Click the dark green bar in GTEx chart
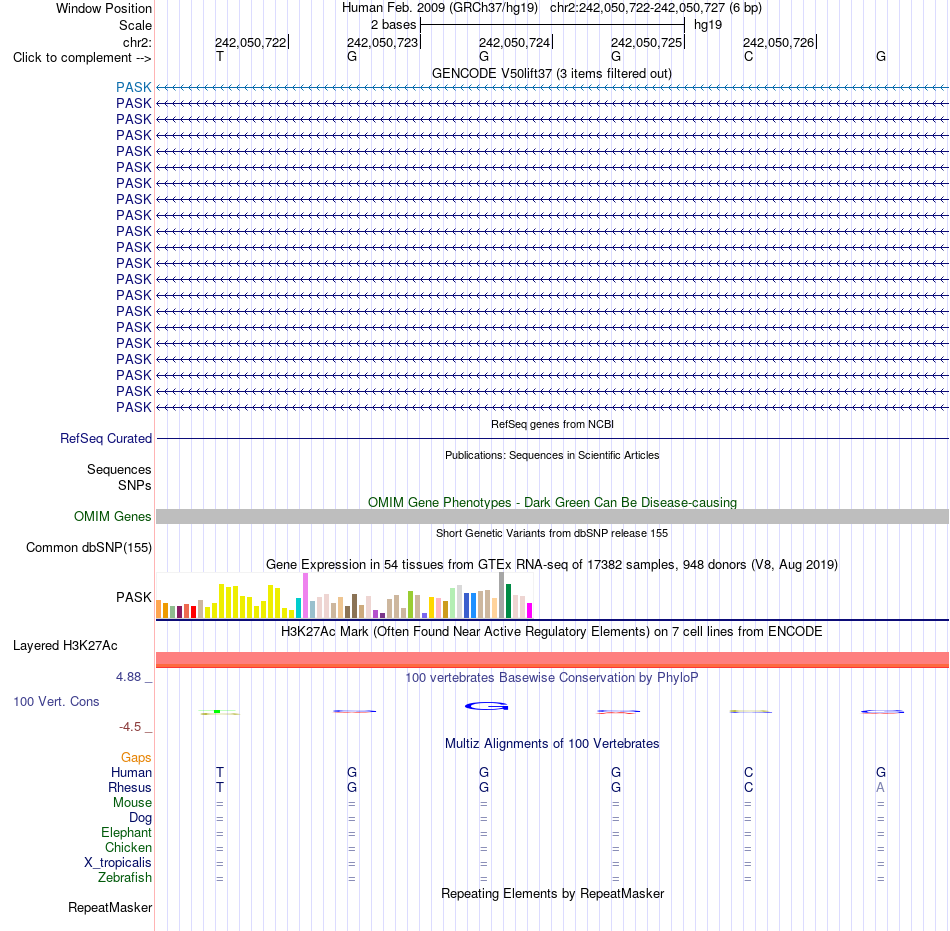 508,601
